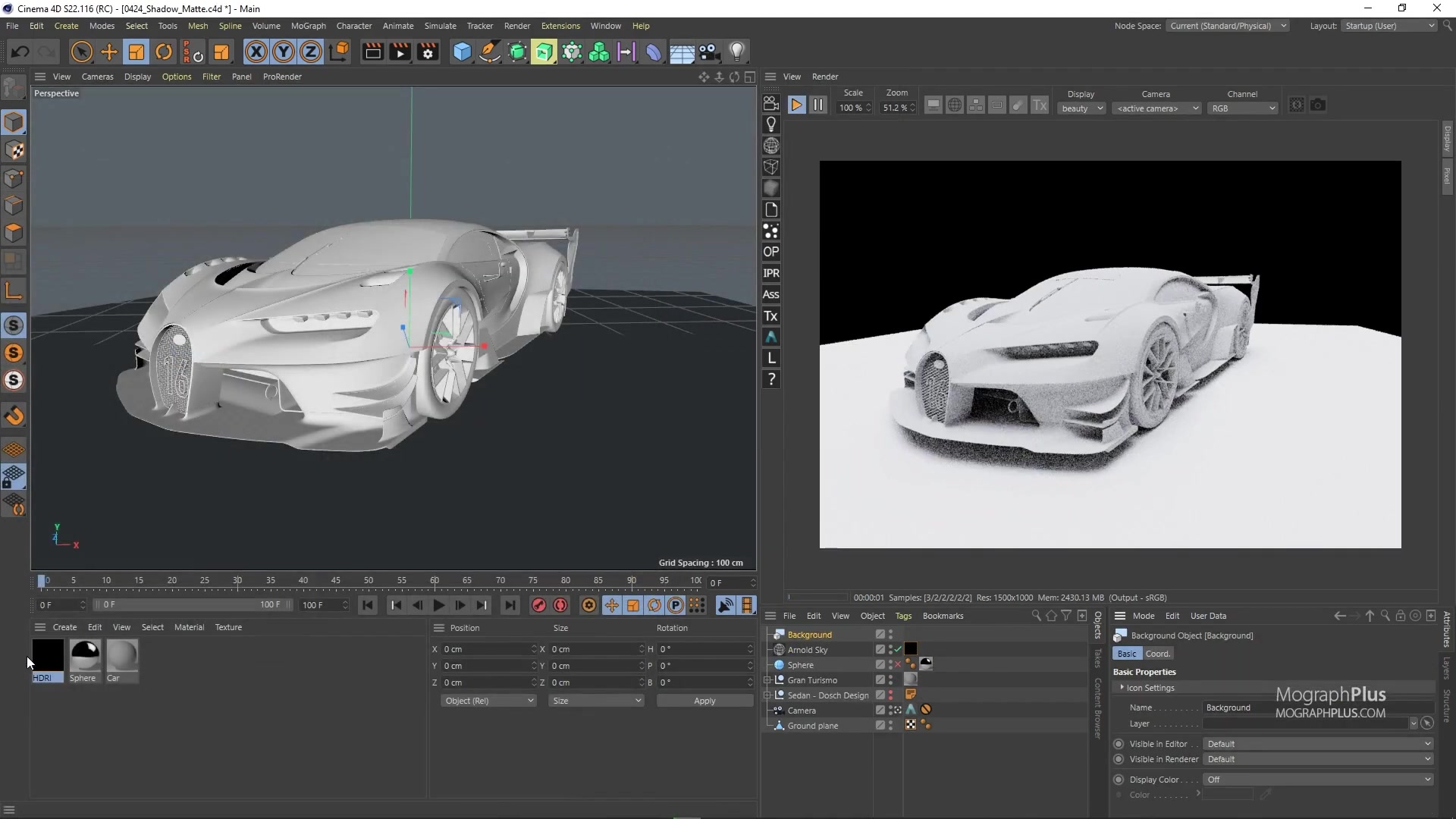Click the HDRI material thumbnail
Image resolution: width=1456 pixels, height=819 pixels.
pos(48,654)
